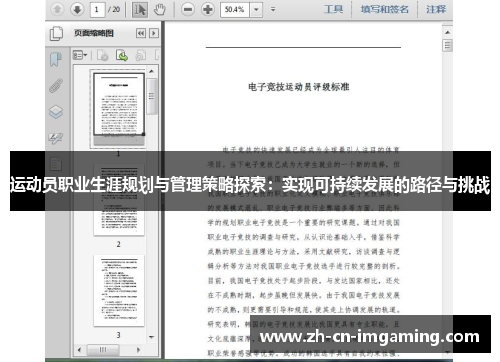
Task: Click the thumbnail panel horizontal scroll handle
Action: pyautogui.click(x=103, y=350)
